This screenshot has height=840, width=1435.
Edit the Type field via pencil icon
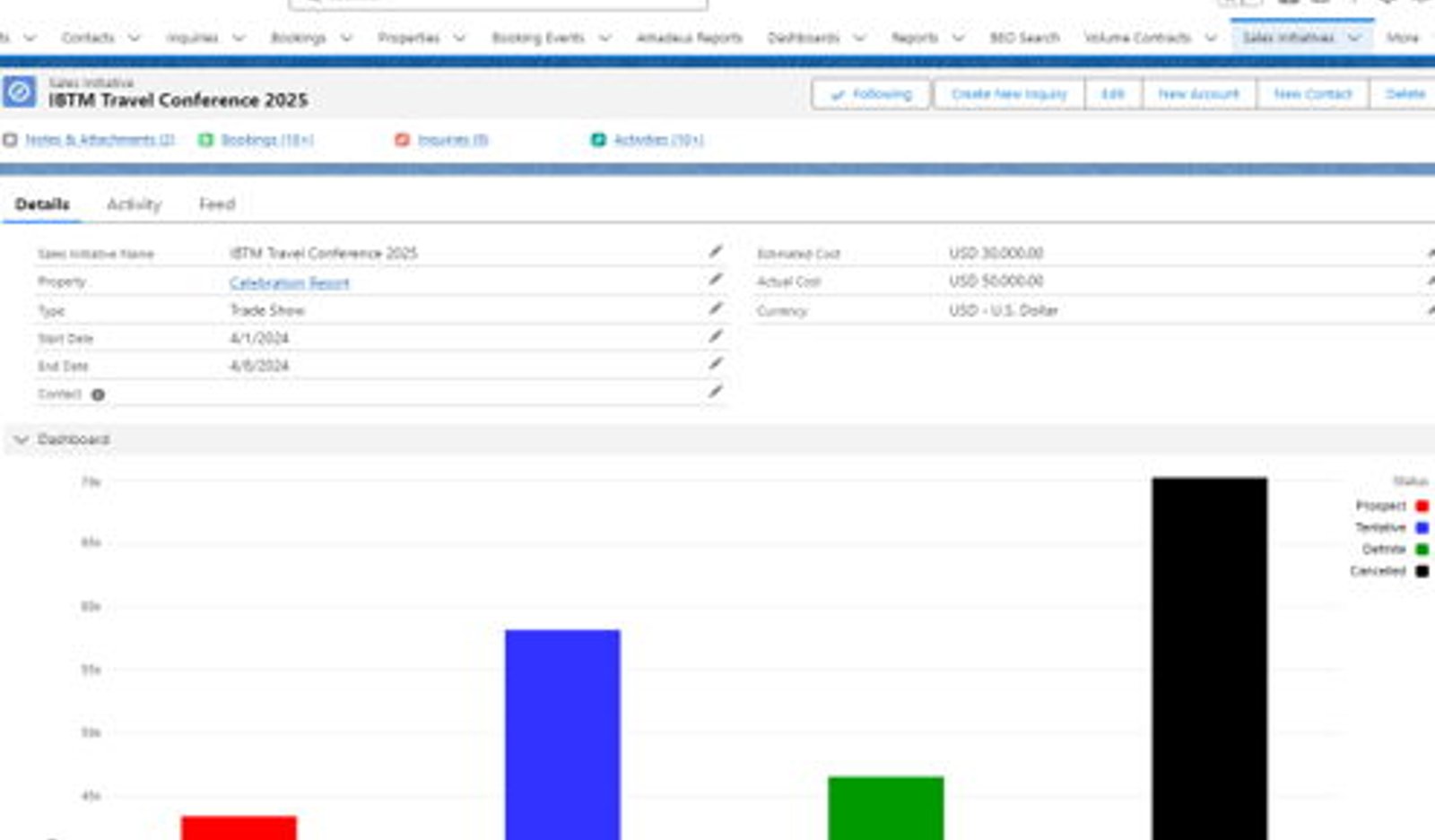click(716, 308)
